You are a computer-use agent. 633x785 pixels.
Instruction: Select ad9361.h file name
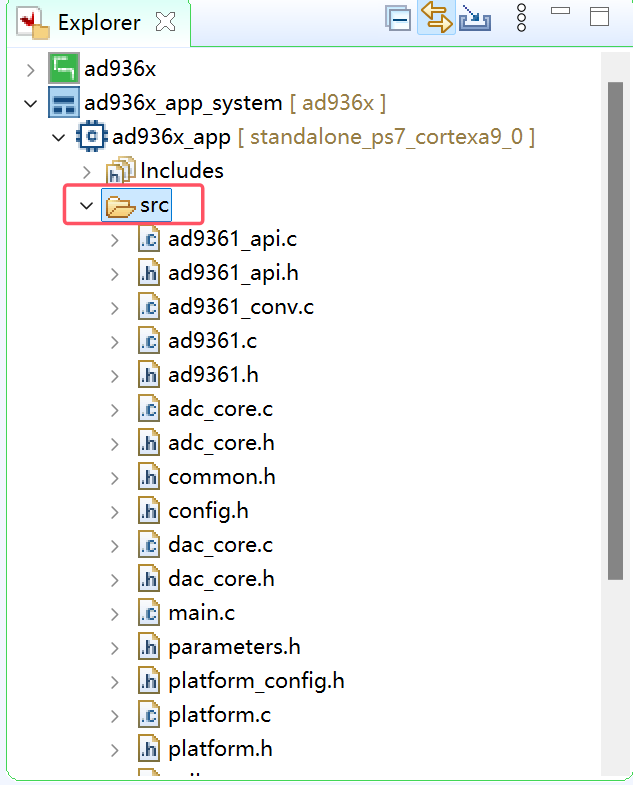click(213, 375)
